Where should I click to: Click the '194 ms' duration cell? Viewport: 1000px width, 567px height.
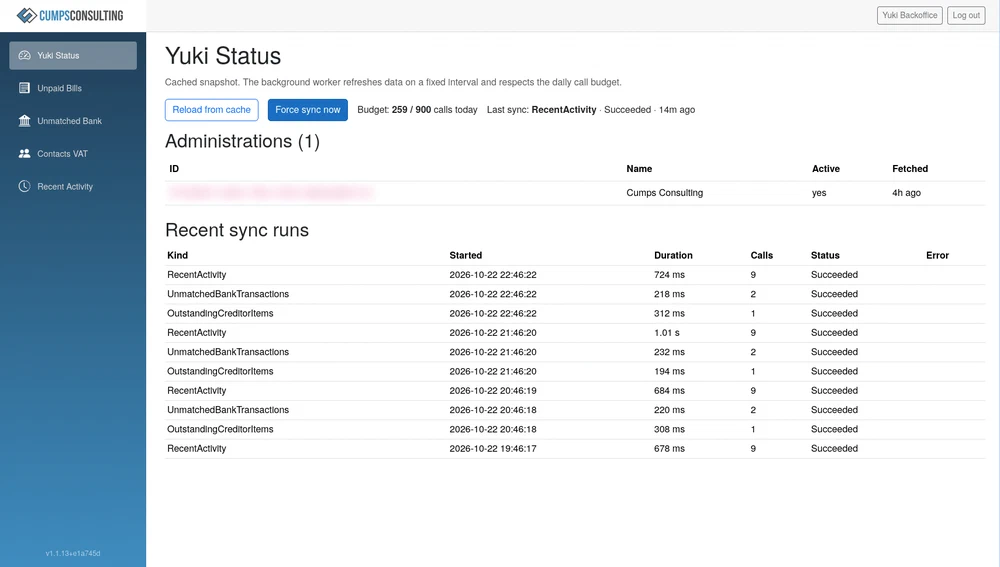coord(669,371)
